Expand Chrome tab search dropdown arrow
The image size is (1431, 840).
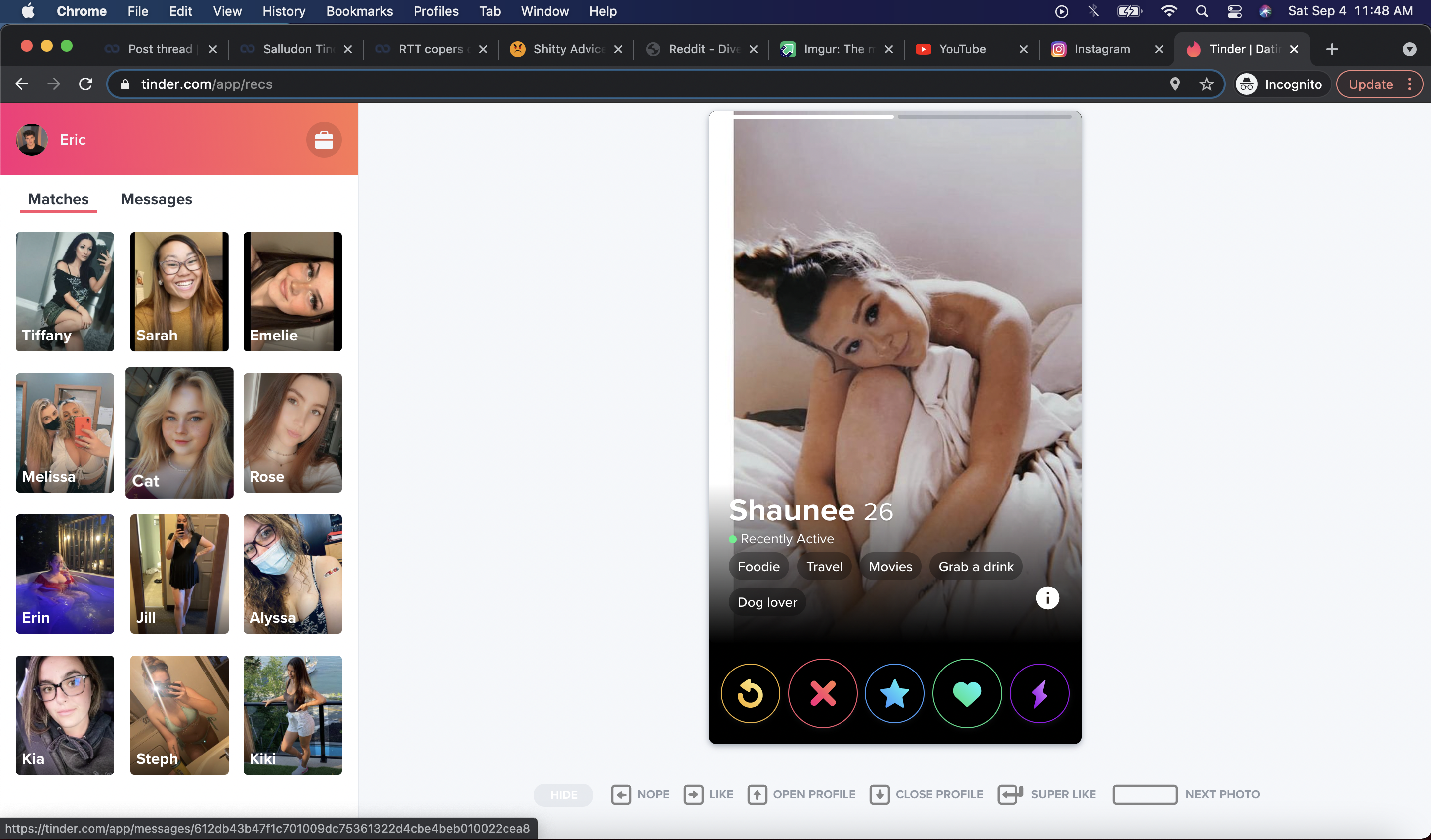tap(1409, 49)
